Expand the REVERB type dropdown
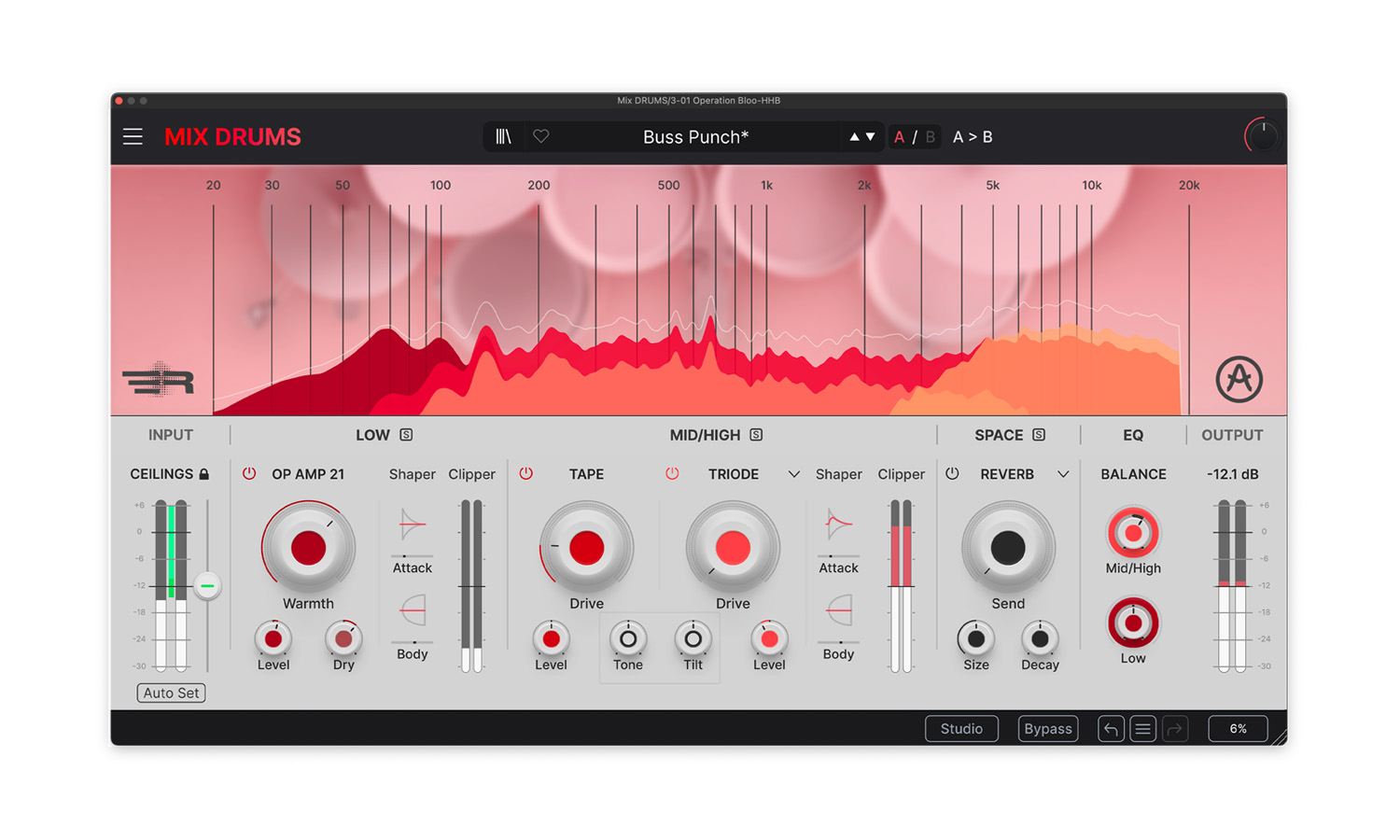Image resolution: width=1400 pixels, height=840 pixels. (1063, 474)
